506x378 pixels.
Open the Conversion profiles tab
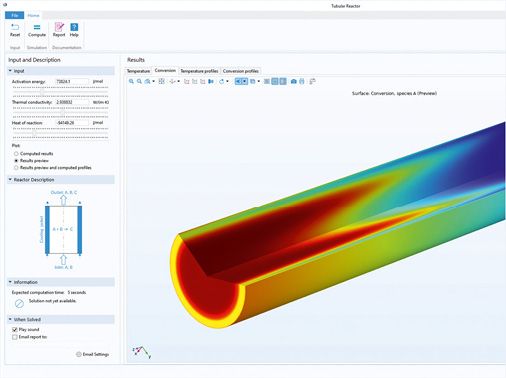[241, 71]
